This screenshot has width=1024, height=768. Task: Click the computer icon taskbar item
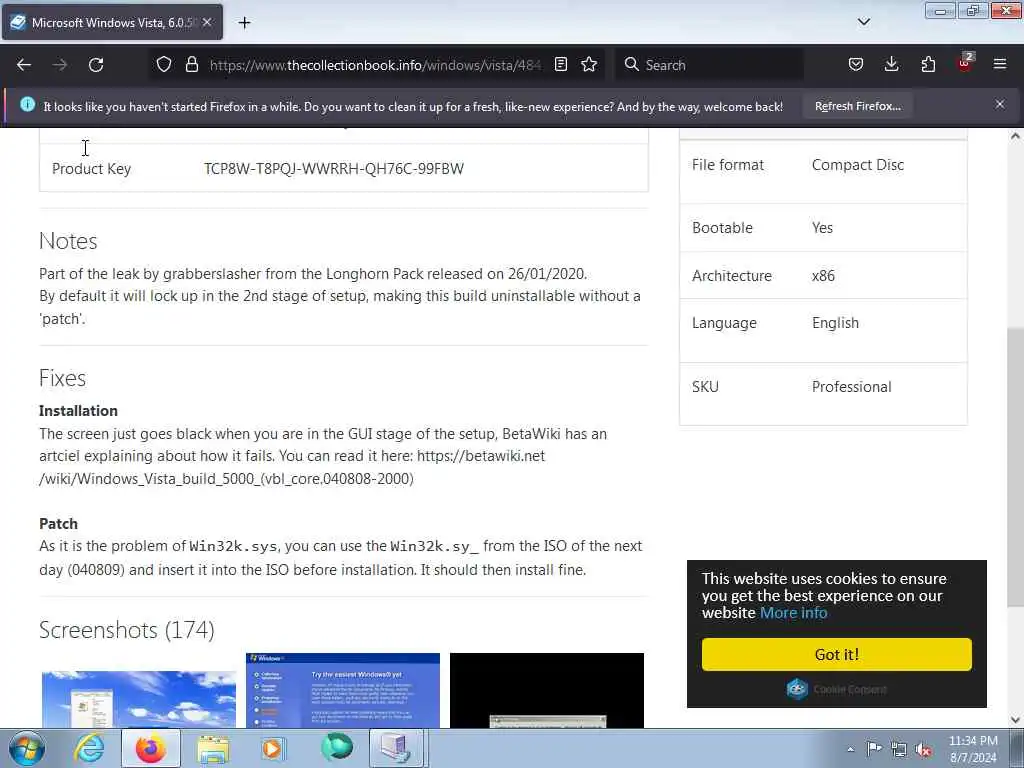coord(396,748)
